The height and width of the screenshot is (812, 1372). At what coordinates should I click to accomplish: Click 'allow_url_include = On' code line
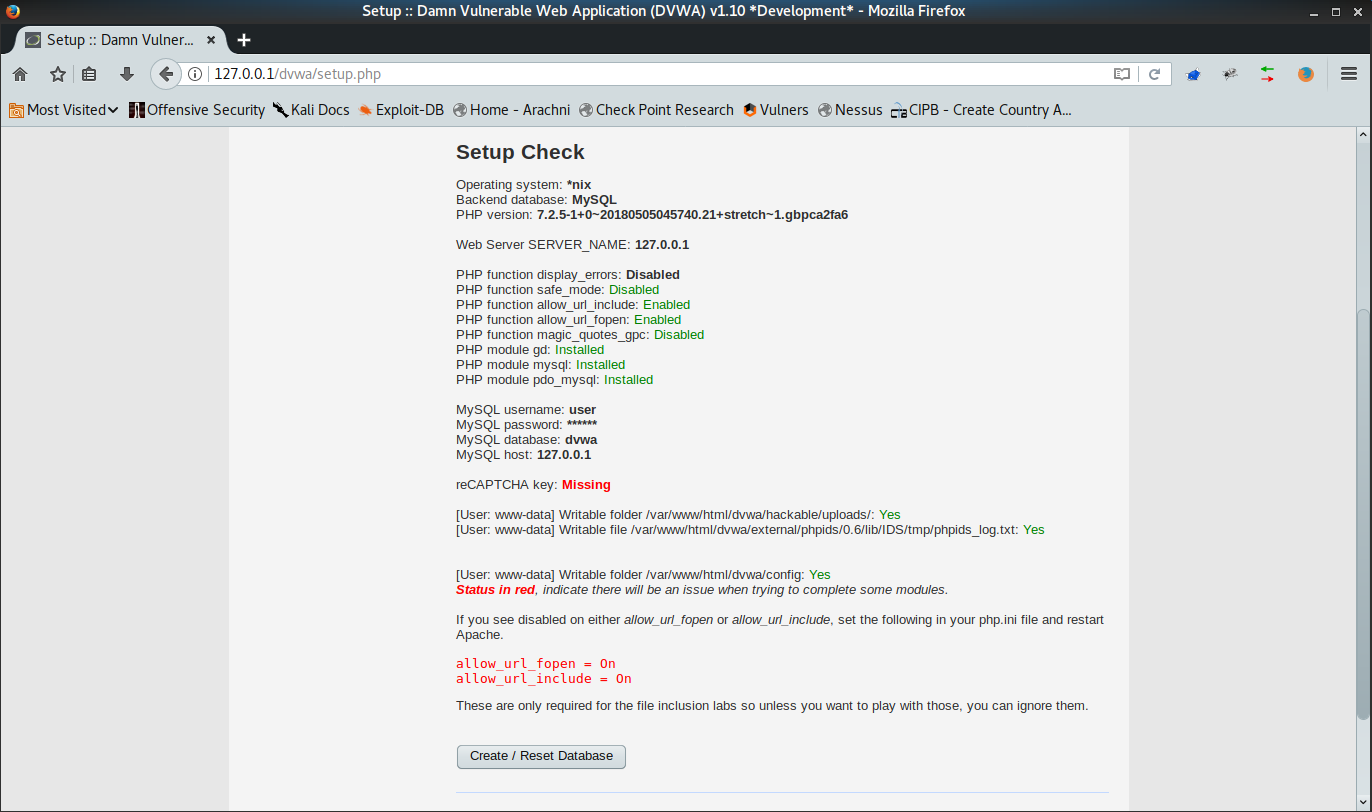pyautogui.click(x=544, y=679)
